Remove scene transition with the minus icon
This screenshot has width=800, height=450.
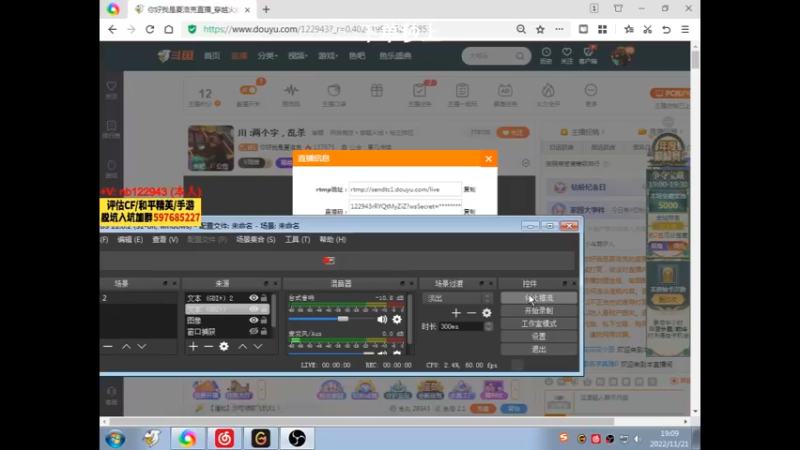(471, 313)
